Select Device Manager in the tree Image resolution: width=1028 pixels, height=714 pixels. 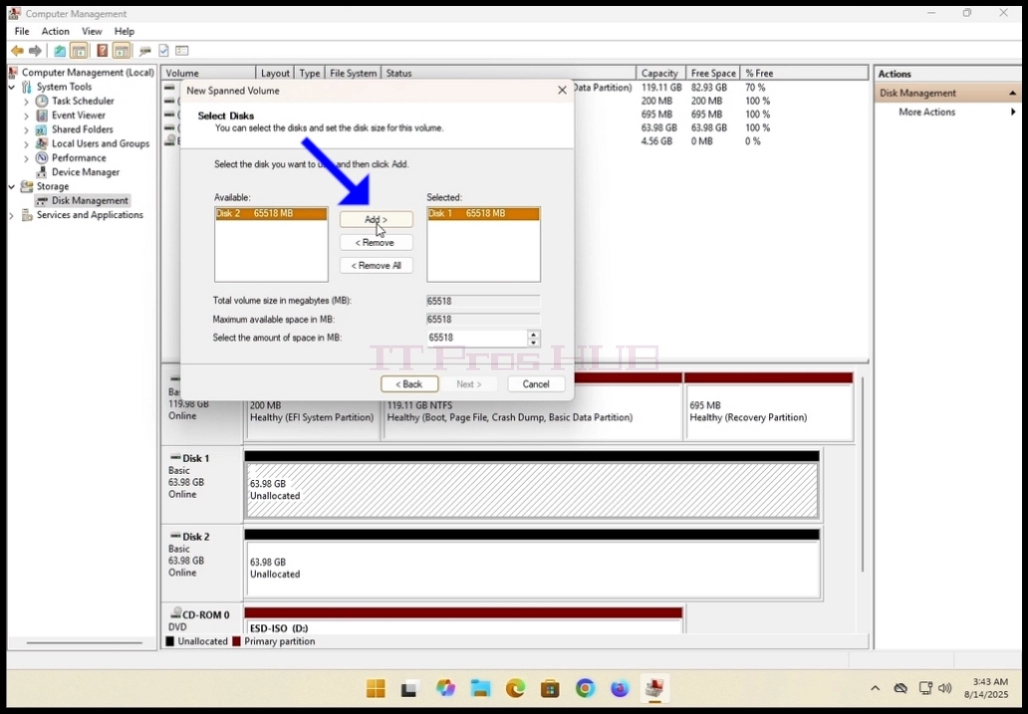click(x=85, y=172)
